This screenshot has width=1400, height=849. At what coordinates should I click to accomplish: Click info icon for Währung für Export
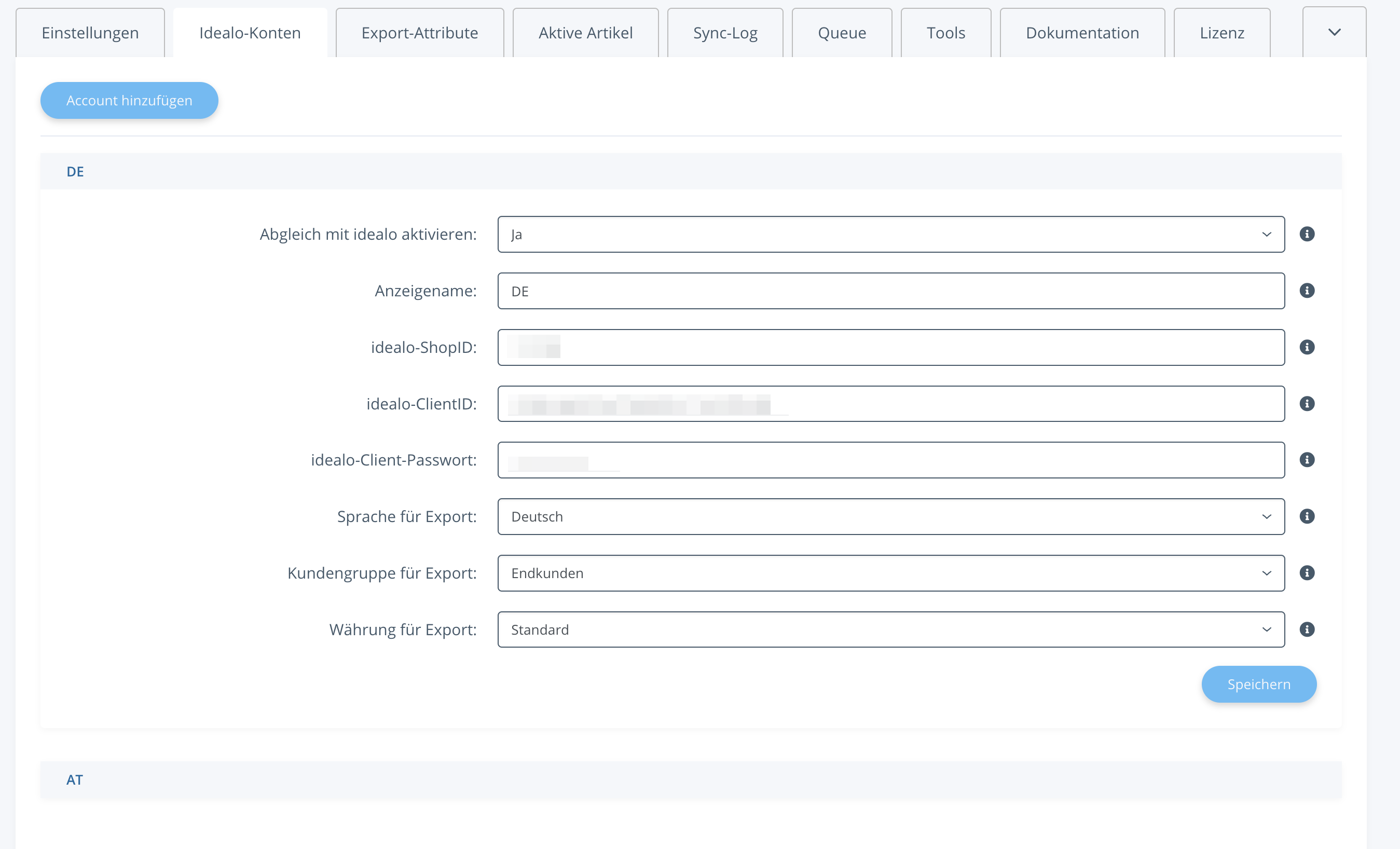coord(1307,629)
